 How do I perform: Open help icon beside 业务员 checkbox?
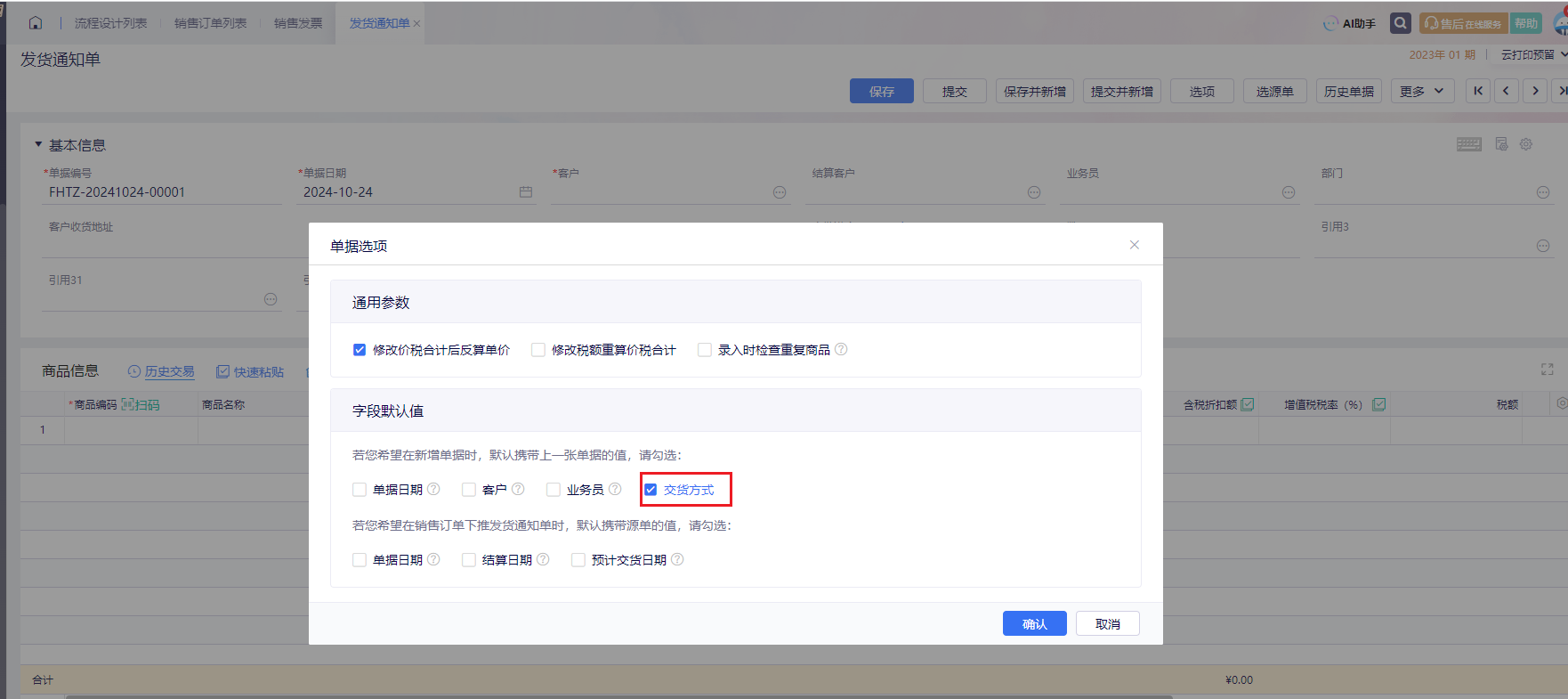pos(615,489)
